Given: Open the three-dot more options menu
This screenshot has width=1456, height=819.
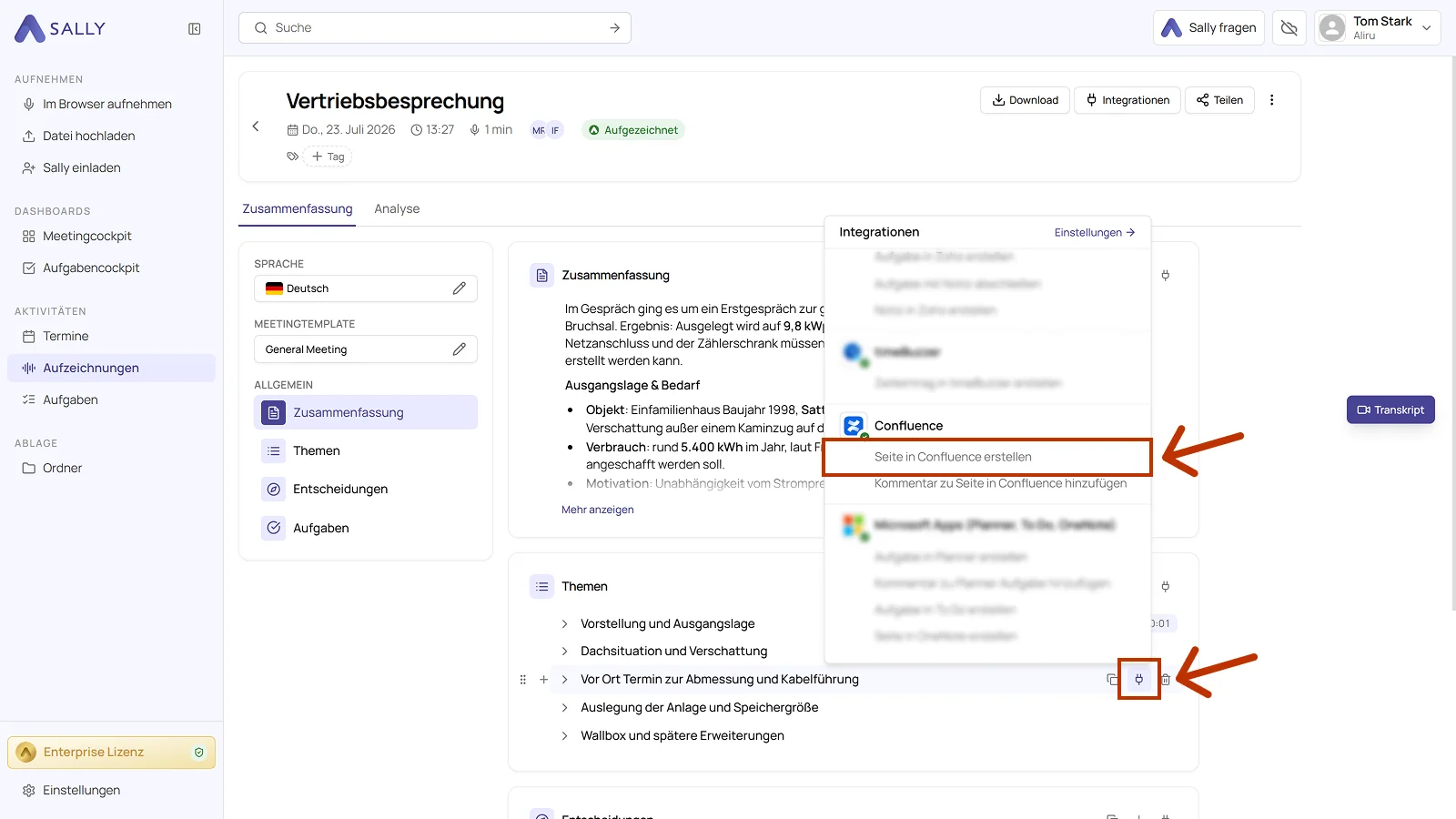Looking at the screenshot, I should pyautogui.click(x=1272, y=100).
